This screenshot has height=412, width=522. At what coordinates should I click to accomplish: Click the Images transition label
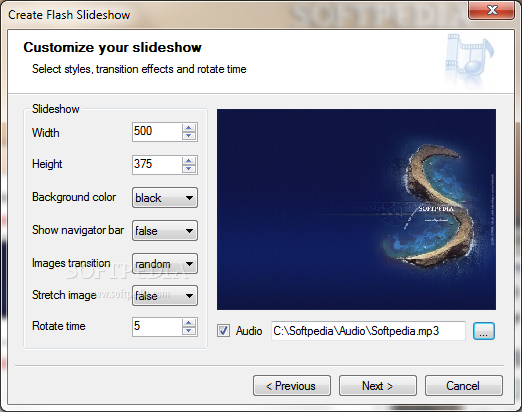tap(71, 263)
